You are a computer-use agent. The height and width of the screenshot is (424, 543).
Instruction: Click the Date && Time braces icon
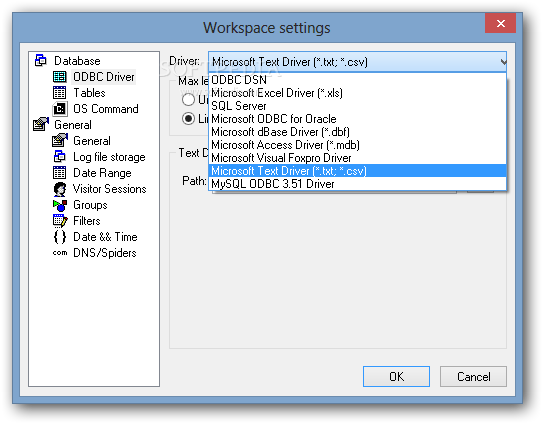60,237
